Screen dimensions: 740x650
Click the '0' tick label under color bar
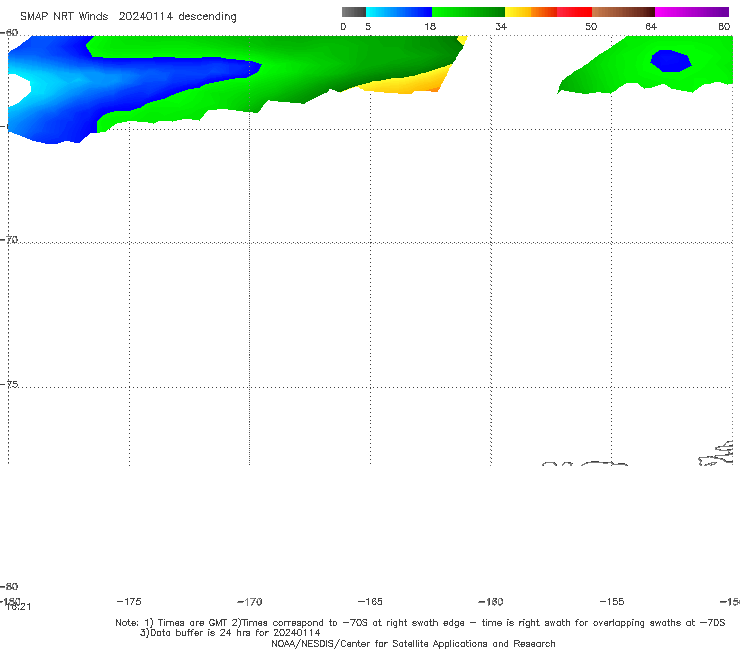343,26
